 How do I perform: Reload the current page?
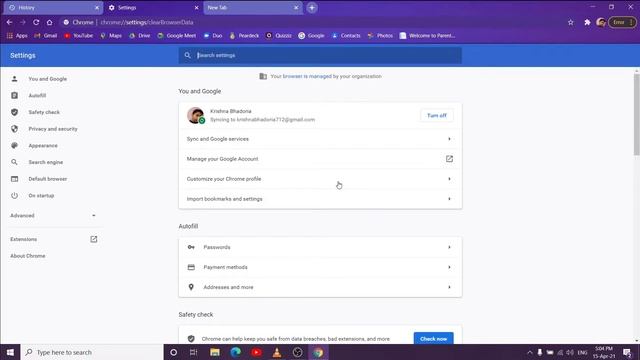tap(36, 22)
